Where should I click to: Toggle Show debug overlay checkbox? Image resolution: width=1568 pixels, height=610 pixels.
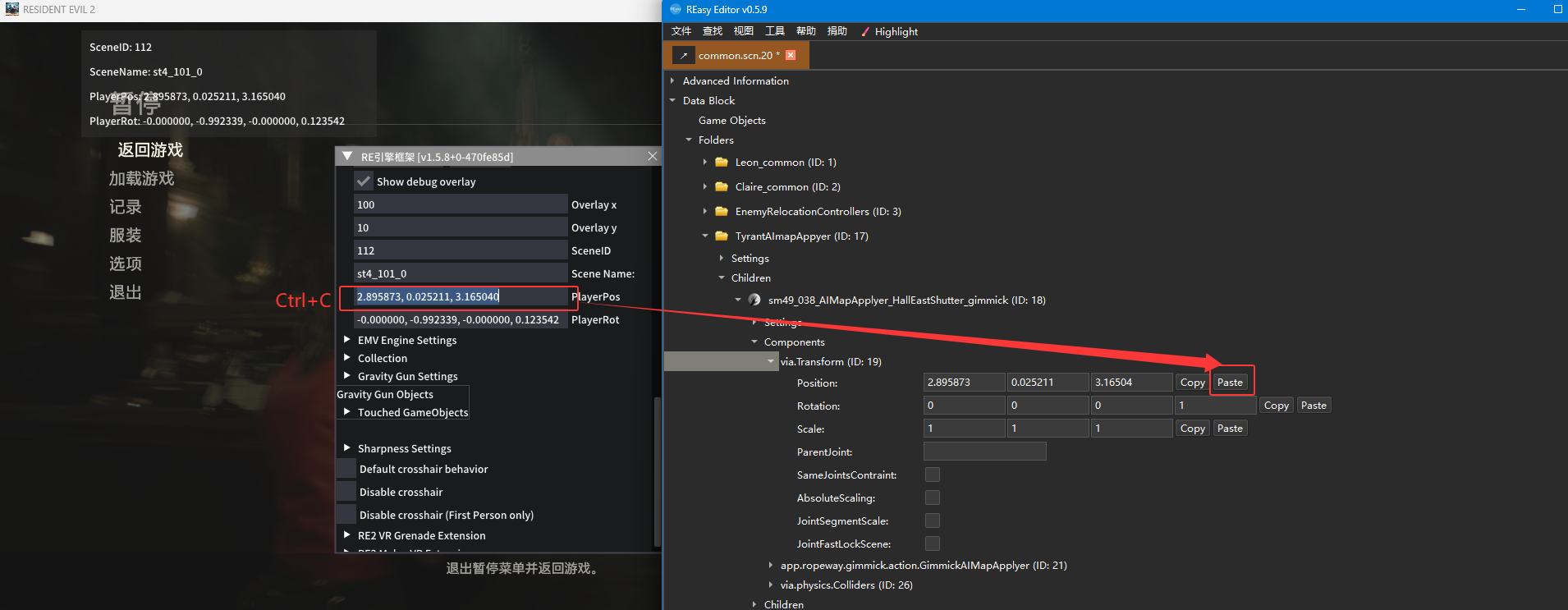tap(364, 181)
